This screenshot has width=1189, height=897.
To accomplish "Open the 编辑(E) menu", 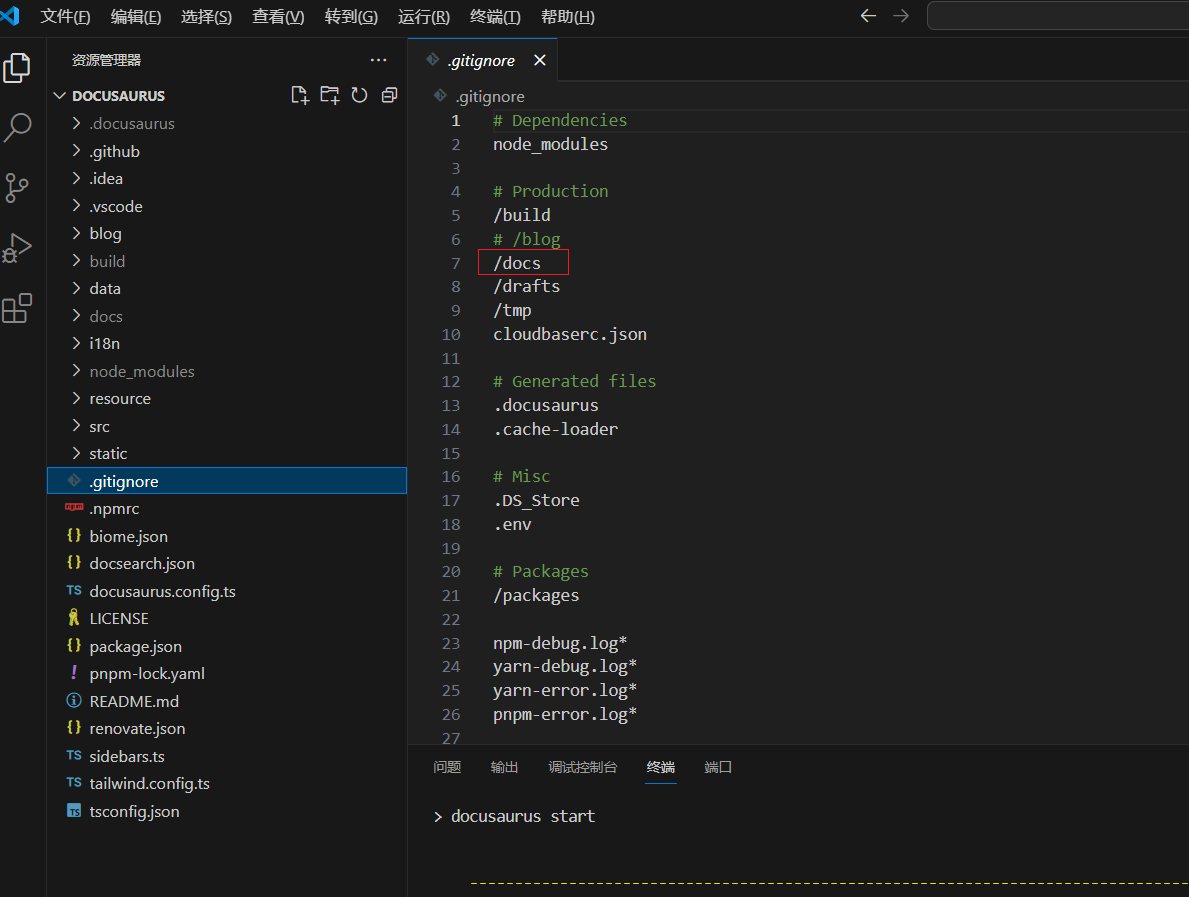I will 136,17.
